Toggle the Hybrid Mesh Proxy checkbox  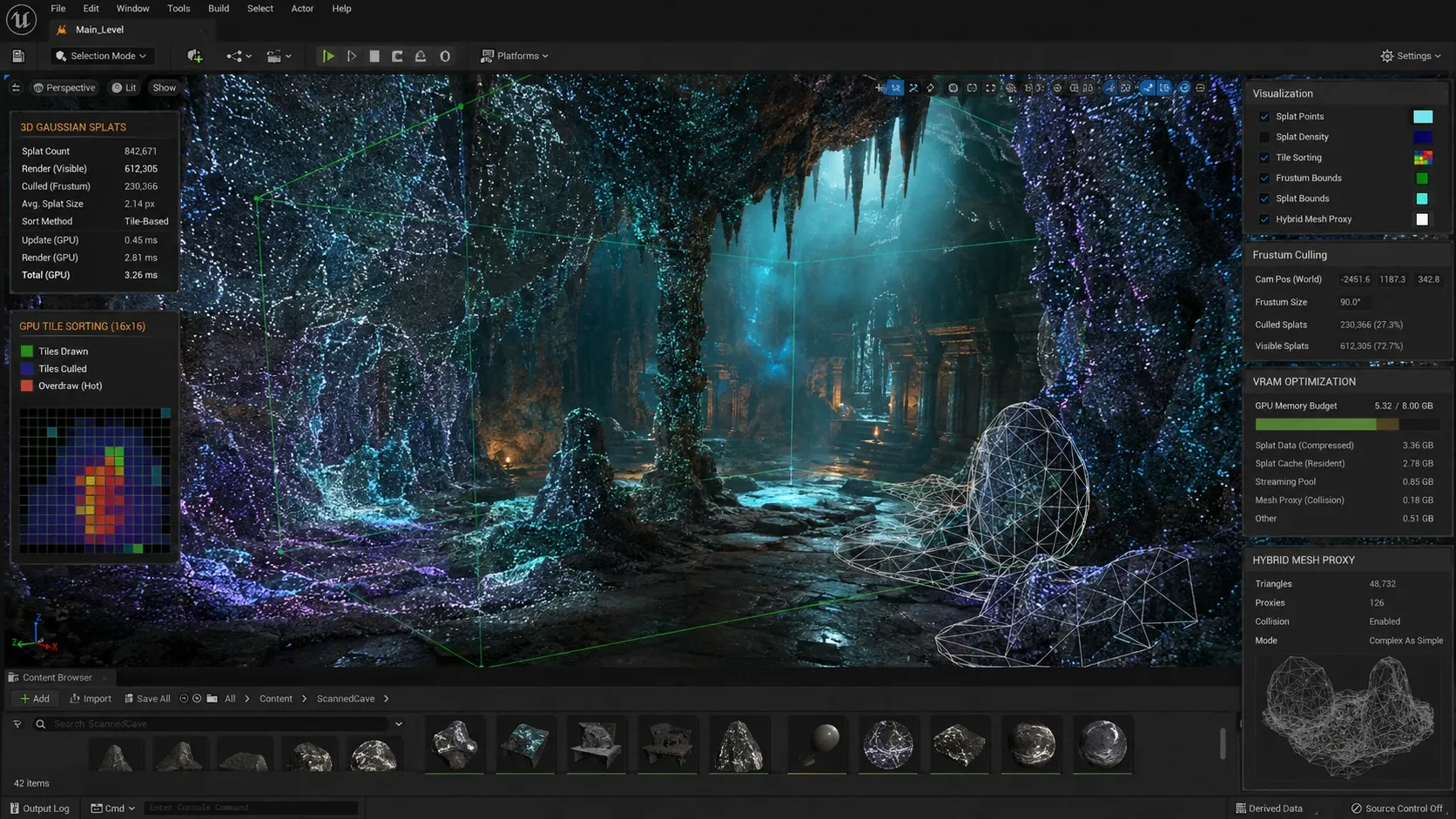point(1264,219)
